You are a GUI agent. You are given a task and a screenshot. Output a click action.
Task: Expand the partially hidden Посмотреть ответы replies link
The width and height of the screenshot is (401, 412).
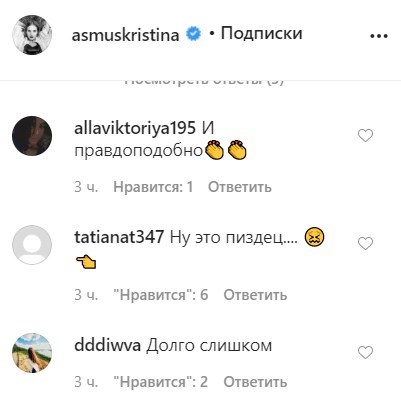(x=204, y=83)
